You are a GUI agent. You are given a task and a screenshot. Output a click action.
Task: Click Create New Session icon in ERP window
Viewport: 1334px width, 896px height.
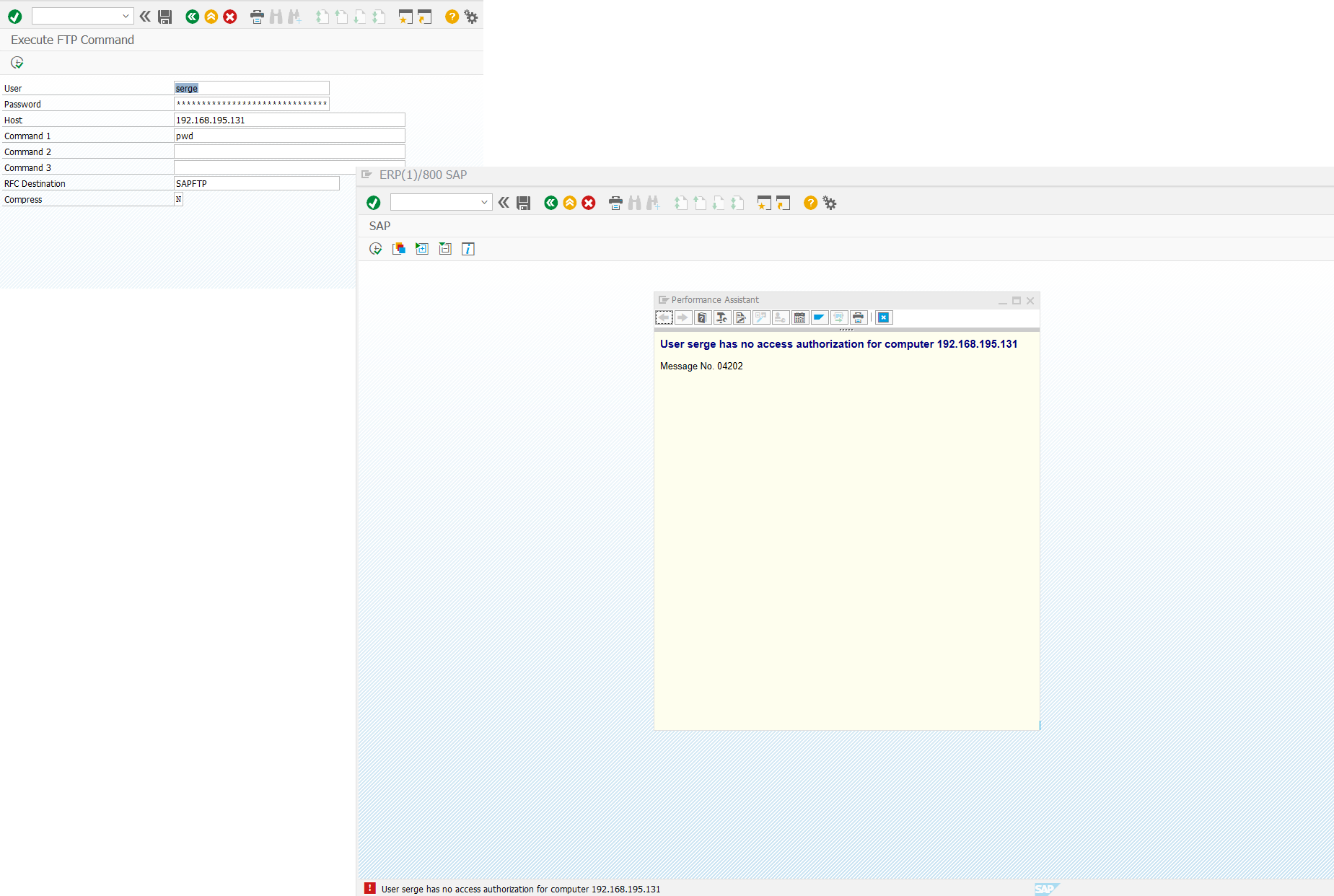(764, 203)
